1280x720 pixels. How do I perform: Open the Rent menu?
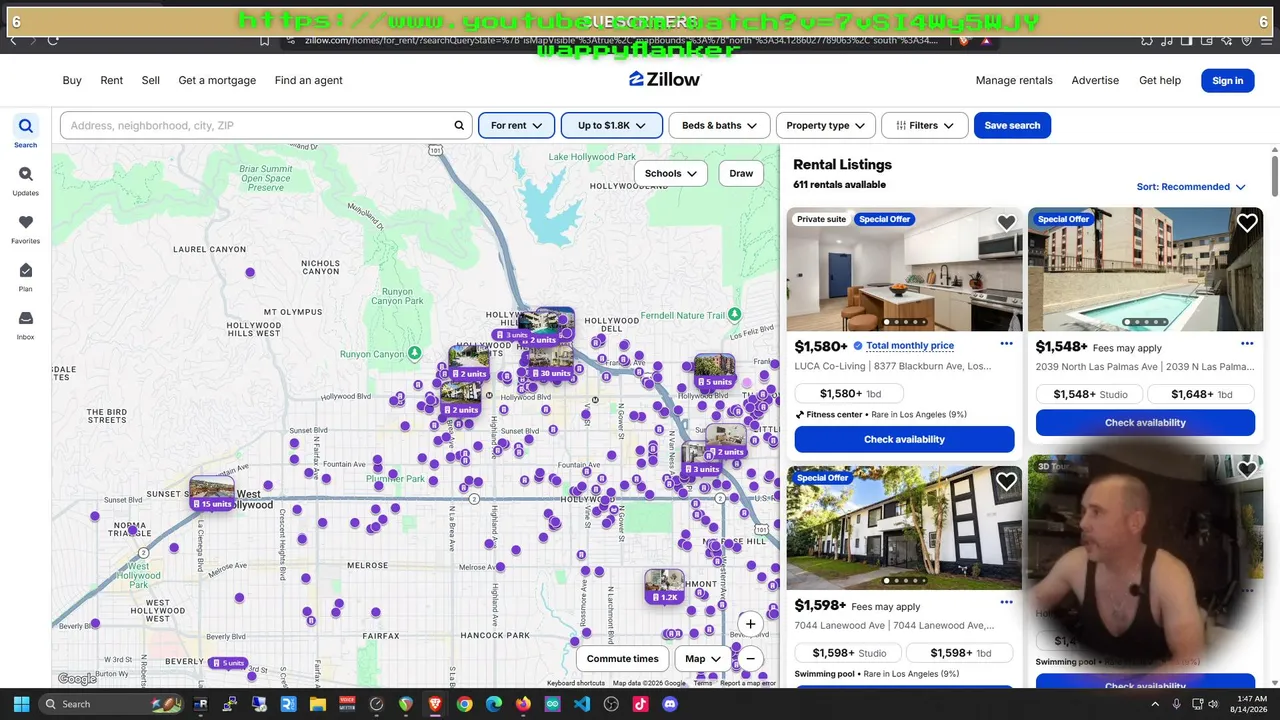[112, 80]
